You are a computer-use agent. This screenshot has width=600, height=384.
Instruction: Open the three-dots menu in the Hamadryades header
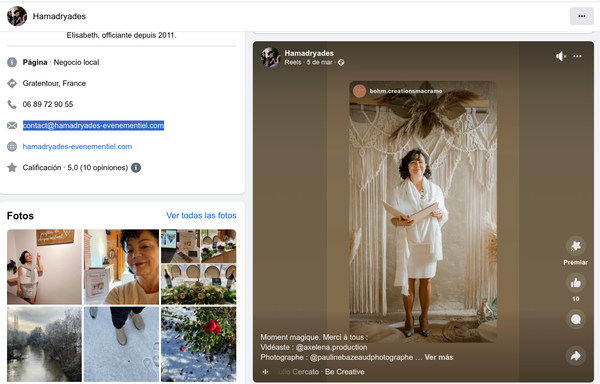(582, 16)
